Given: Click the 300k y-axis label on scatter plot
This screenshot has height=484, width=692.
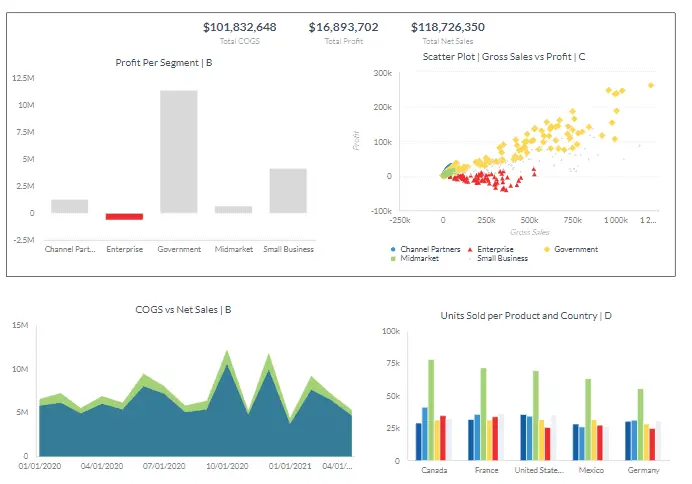Looking at the screenshot, I should [383, 73].
